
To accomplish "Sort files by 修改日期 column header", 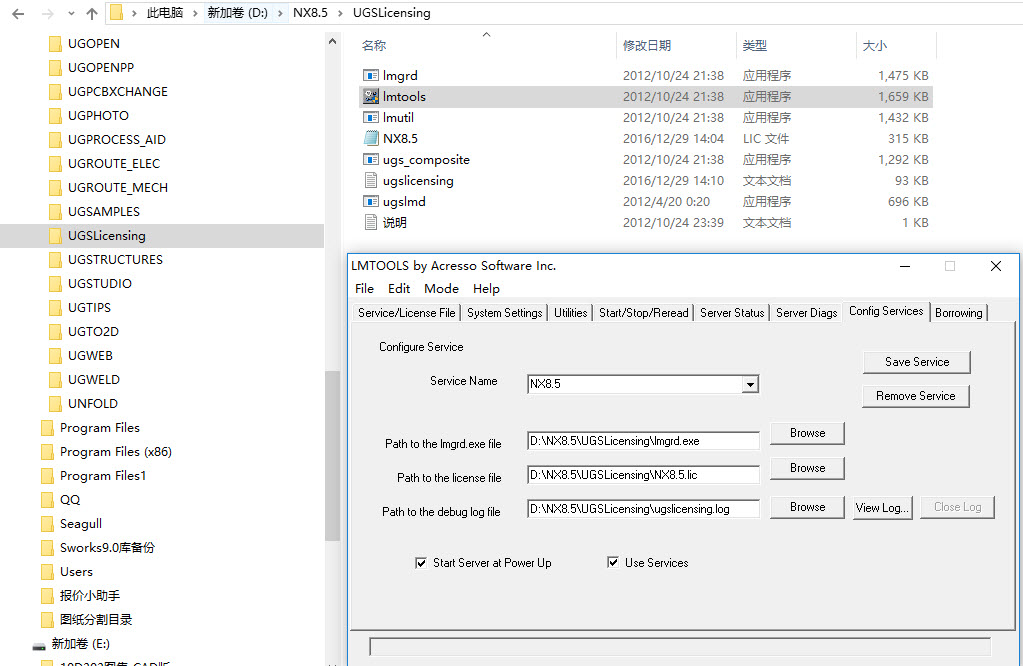I will click(647, 46).
